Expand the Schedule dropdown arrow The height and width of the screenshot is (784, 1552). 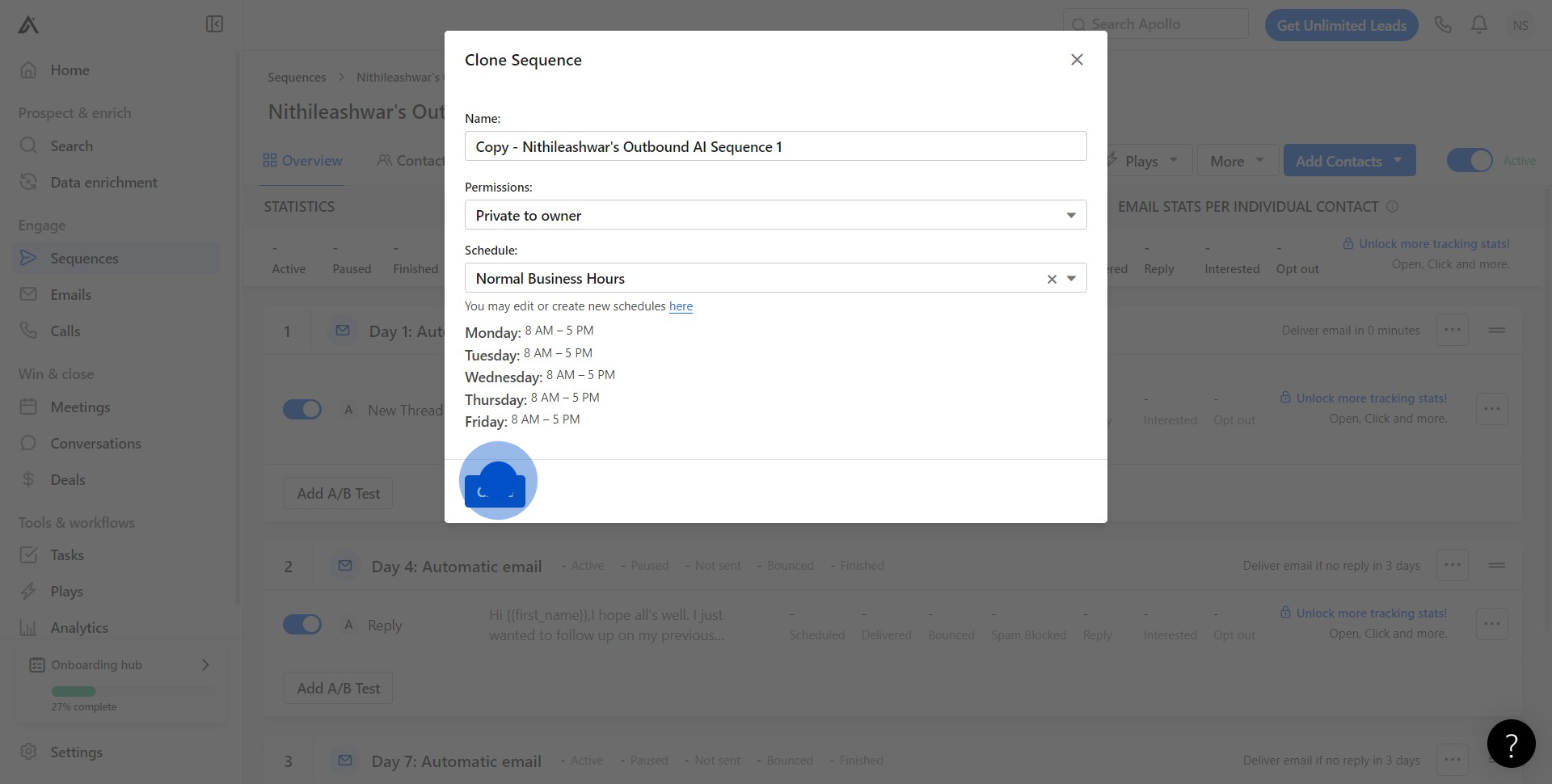[1071, 279]
